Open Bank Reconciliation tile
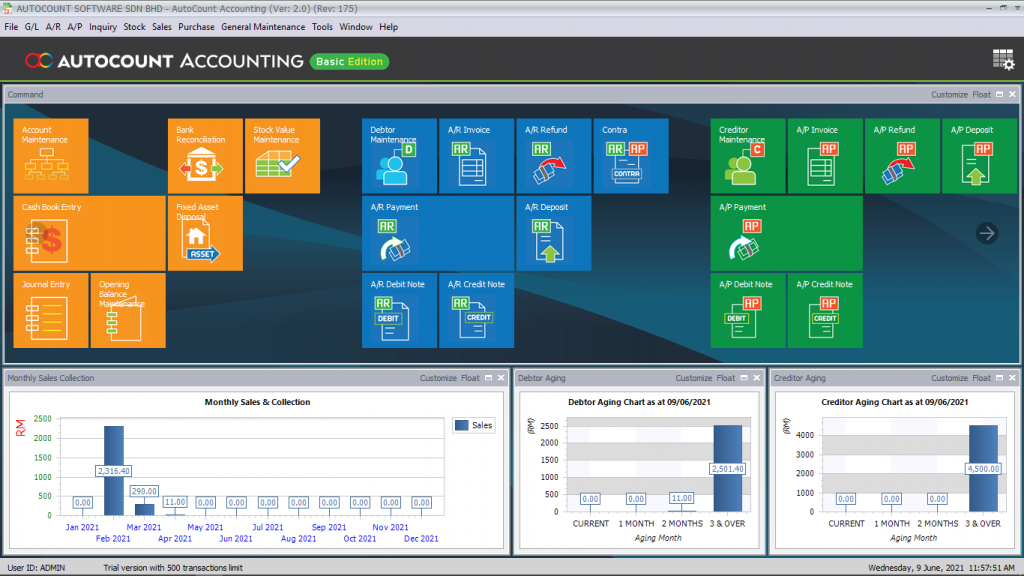Screen dimensions: 1024x576 click(205, 155)
